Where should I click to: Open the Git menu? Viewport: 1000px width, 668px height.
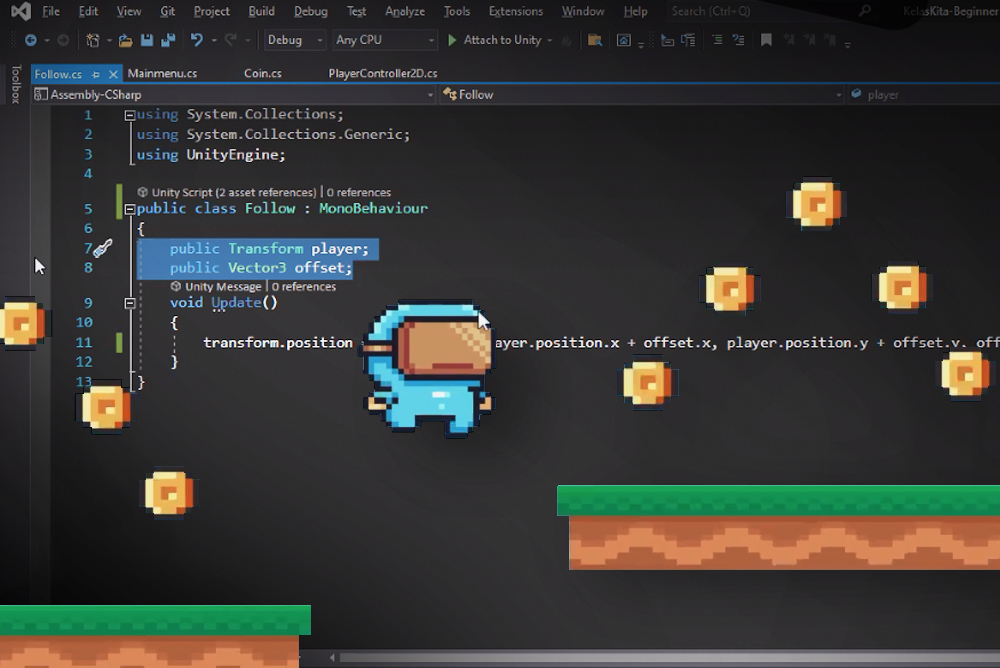pyautogui.click(x=168, y=11)
